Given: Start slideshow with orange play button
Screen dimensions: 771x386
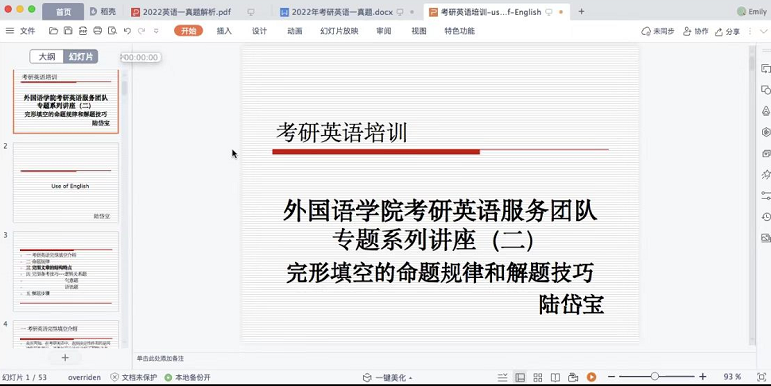Looking at the screenshot, I should [x=592, y=377].
